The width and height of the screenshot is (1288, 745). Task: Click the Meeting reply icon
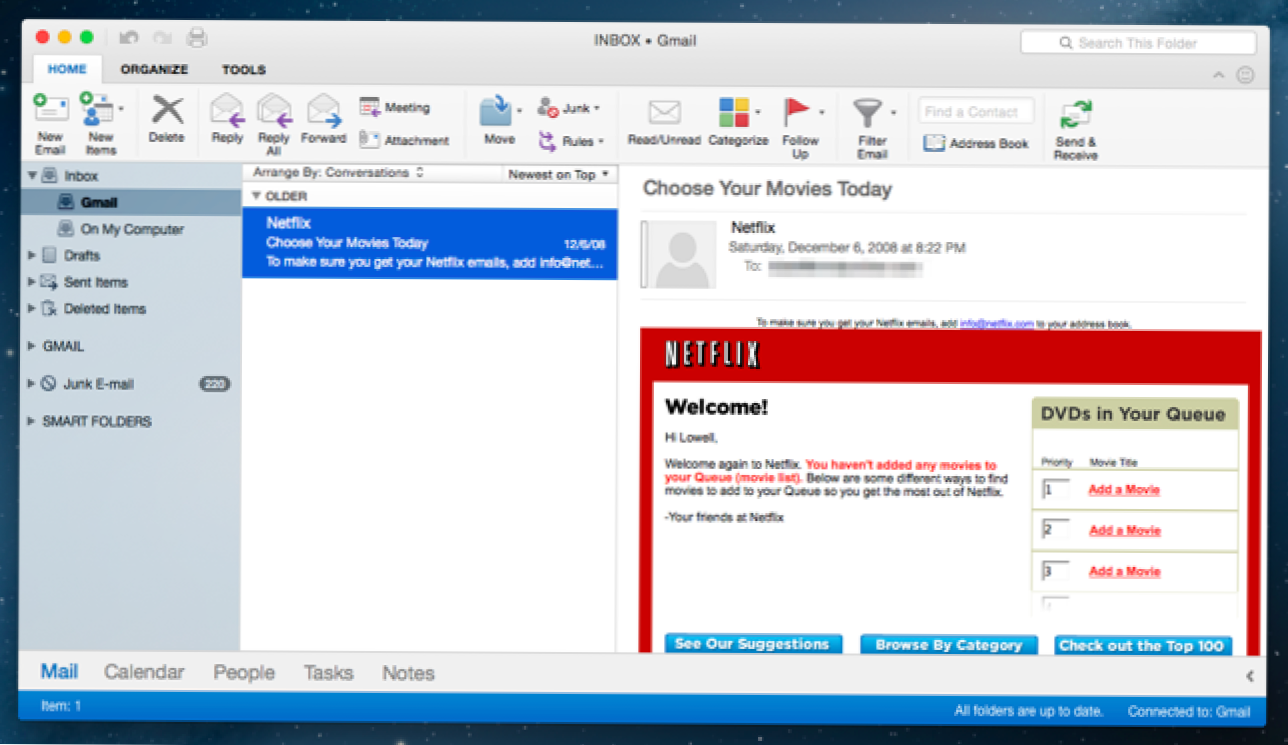(x=370, y=107)
